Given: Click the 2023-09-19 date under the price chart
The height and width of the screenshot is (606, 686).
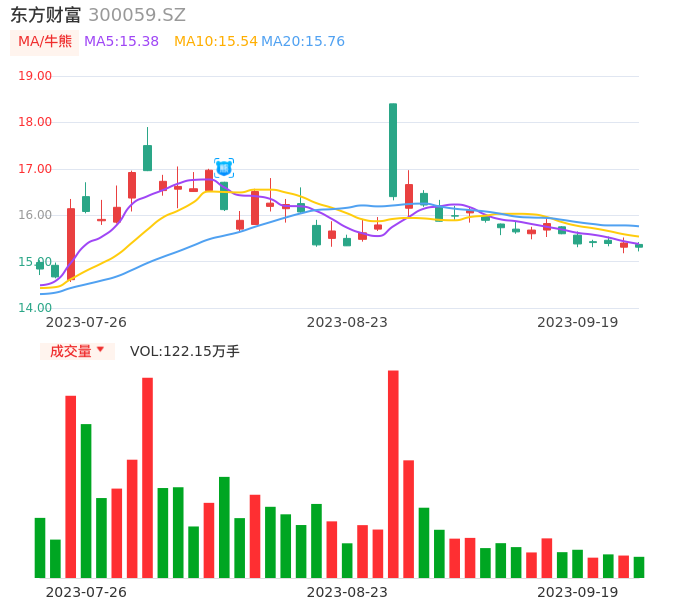Looking at the screenshot, I should coord(578,322).
